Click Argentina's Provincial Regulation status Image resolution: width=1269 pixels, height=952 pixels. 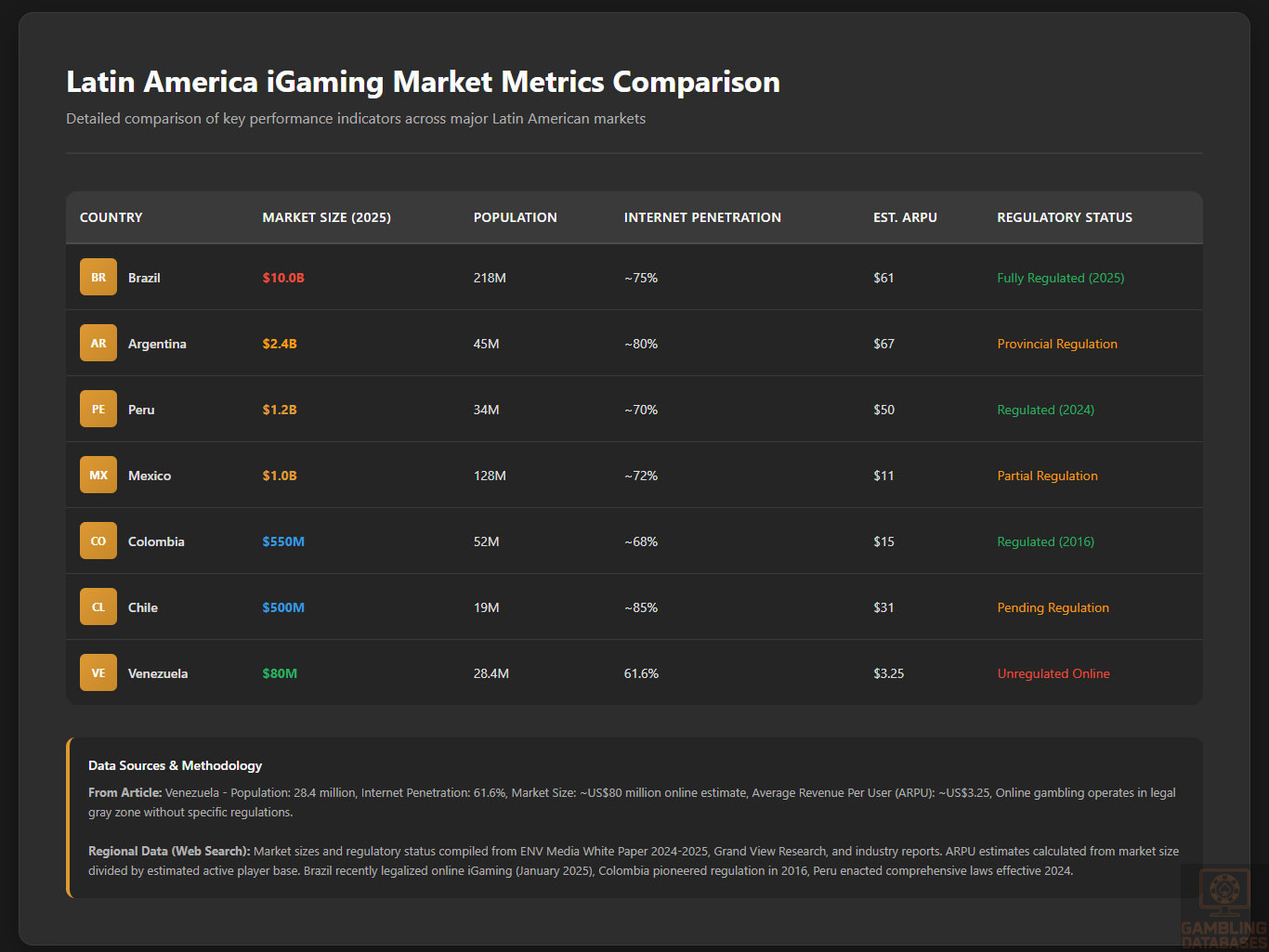[1056, 344]
